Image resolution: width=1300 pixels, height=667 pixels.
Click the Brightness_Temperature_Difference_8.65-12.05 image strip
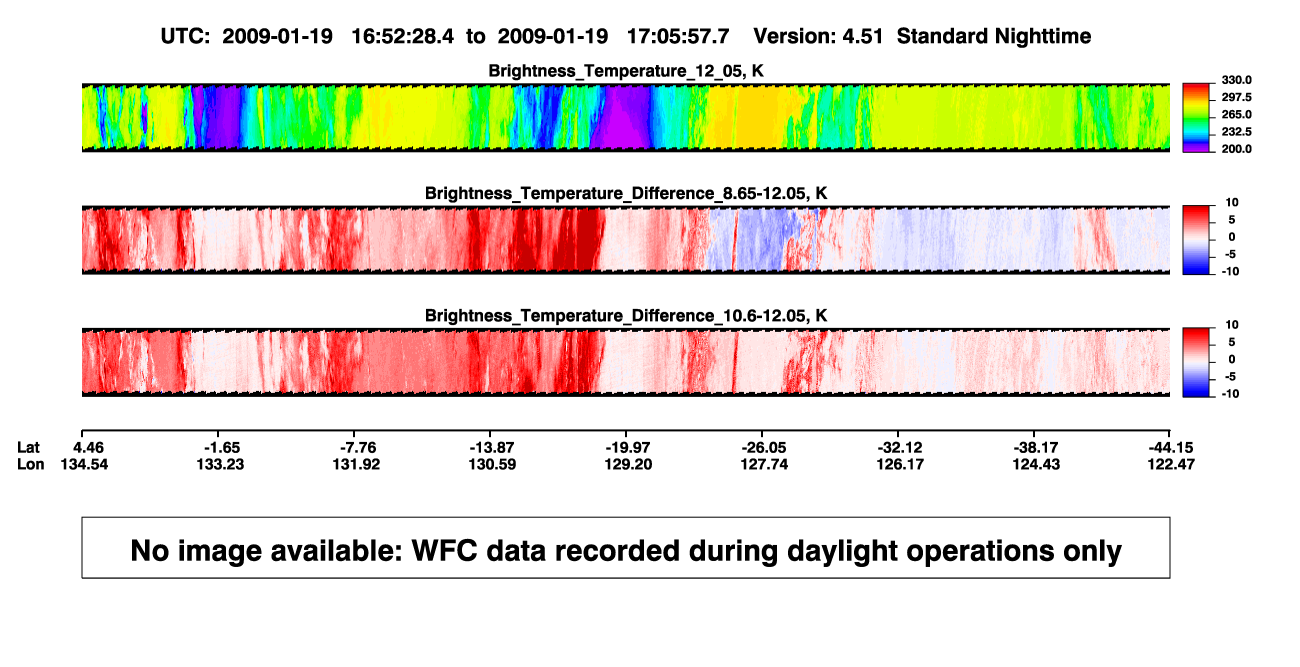pos(626,239)
